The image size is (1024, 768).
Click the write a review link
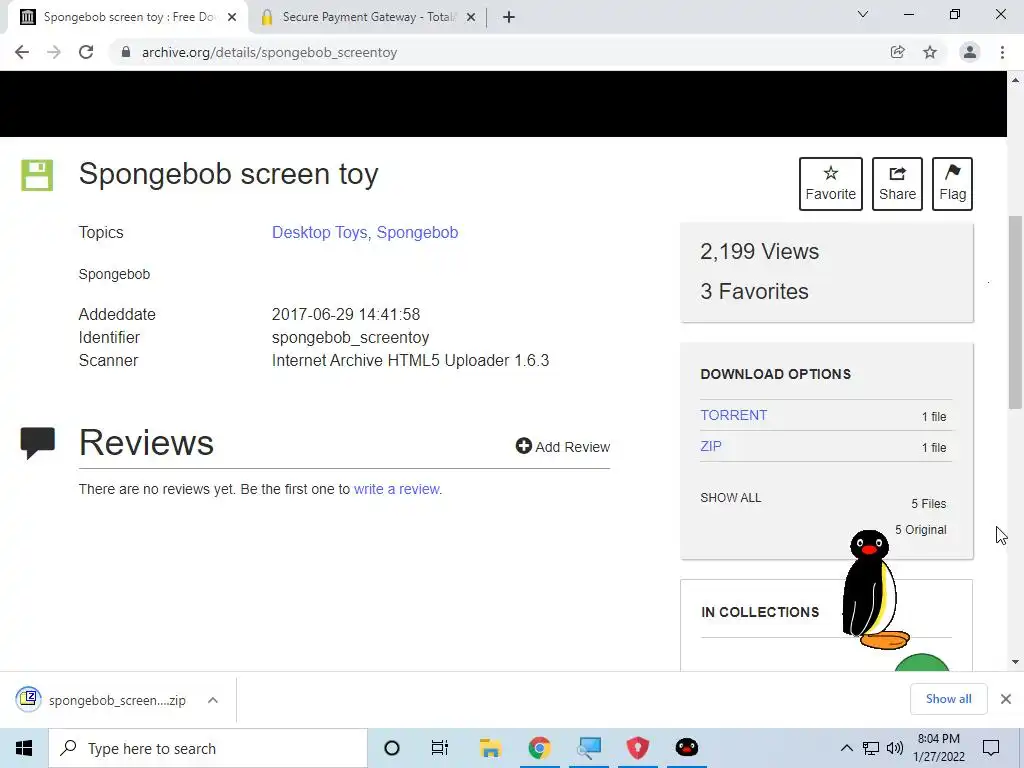[397, 489]
